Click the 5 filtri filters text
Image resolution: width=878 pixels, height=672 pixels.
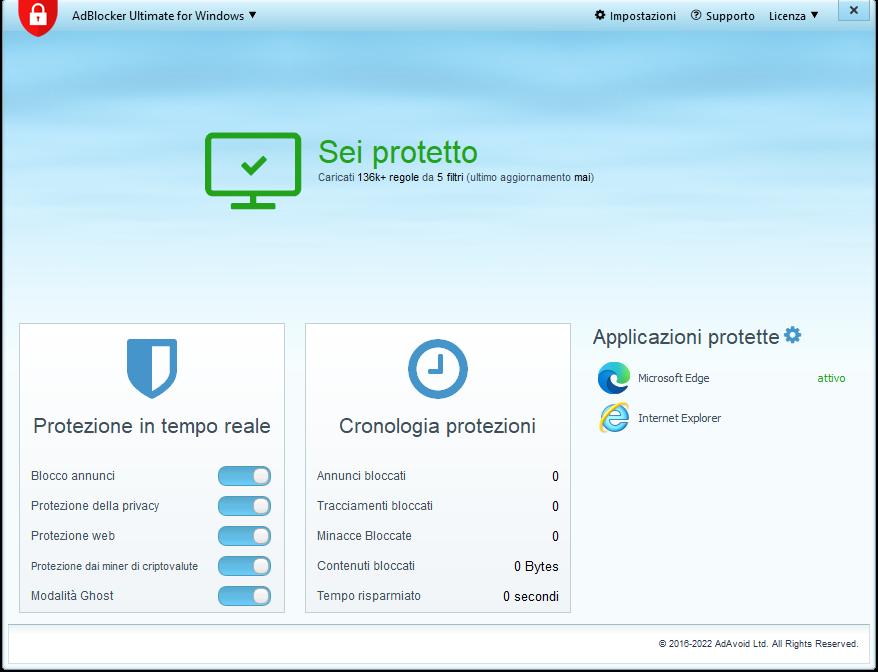(450, 178)
